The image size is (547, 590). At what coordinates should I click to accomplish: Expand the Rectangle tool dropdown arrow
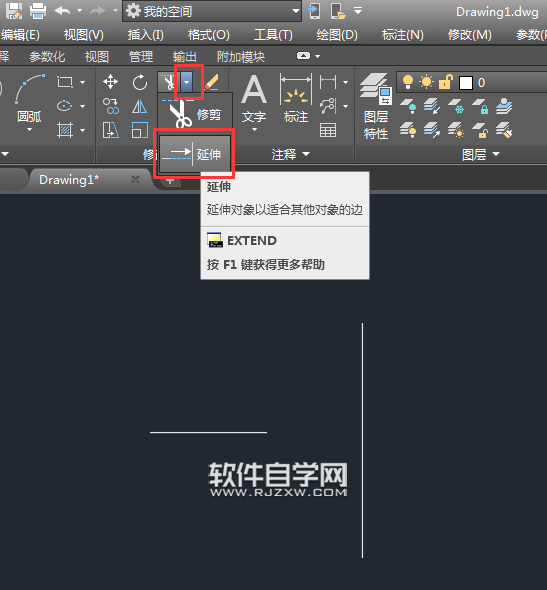pyautogui.click(x=82, y=82)
